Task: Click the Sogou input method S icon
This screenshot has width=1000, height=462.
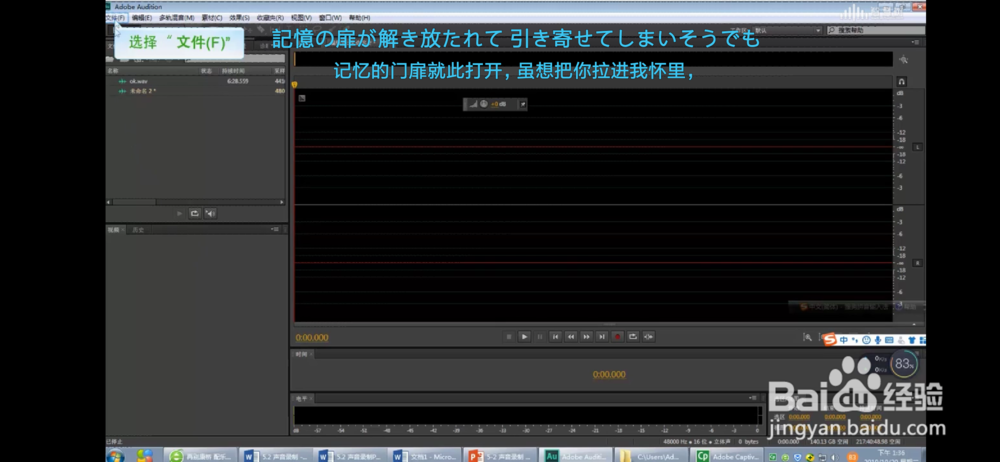Action: coord(829,340)
